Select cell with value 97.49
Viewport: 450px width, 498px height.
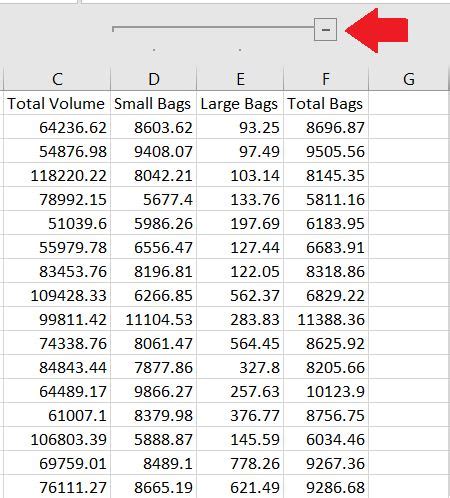pyautogui.click(x=240, y=151)
